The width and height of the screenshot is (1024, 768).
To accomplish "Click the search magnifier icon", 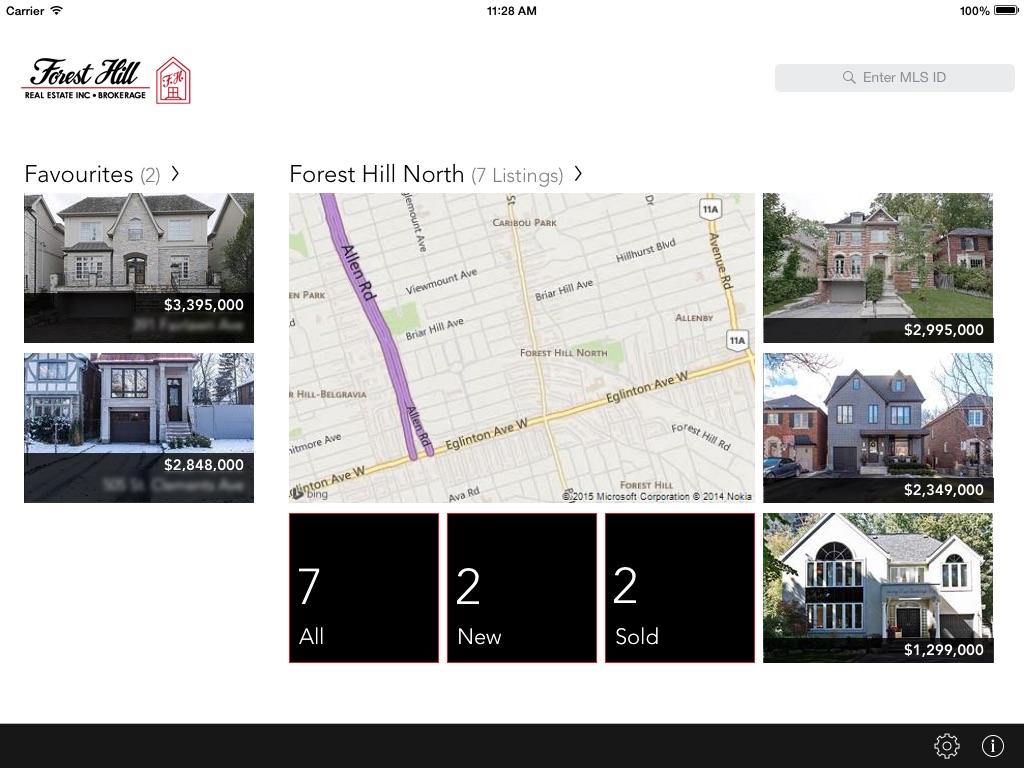I will click(x=848, y=78).
